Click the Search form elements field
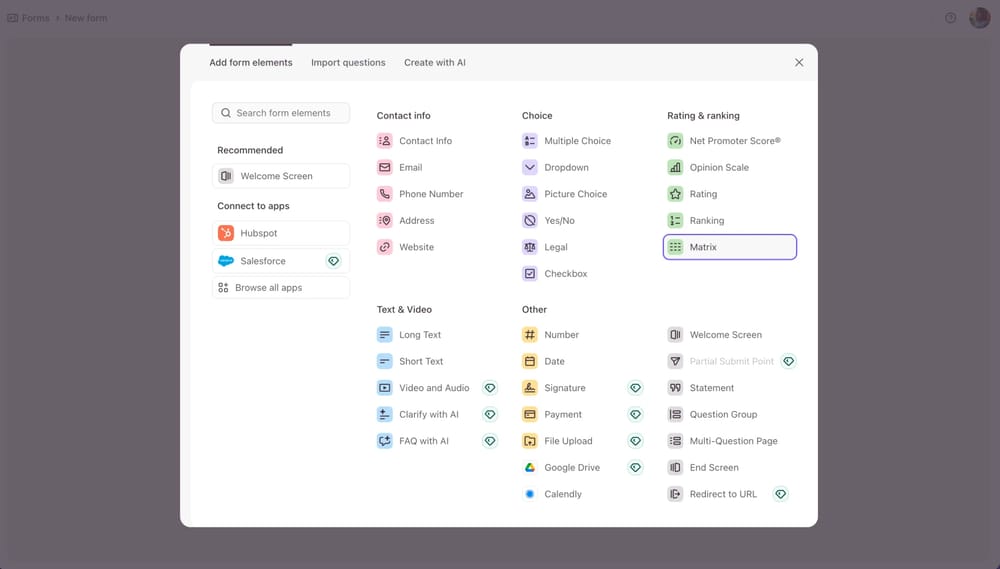 click(282, 113)
